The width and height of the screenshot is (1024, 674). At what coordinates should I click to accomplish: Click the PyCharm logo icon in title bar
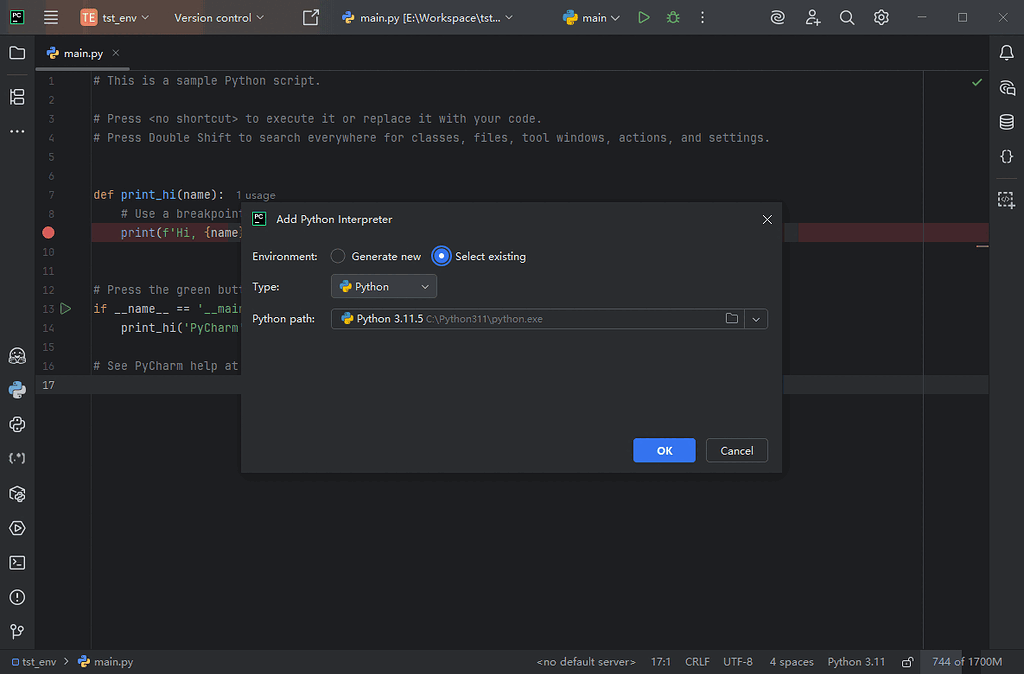coord(17,18)
